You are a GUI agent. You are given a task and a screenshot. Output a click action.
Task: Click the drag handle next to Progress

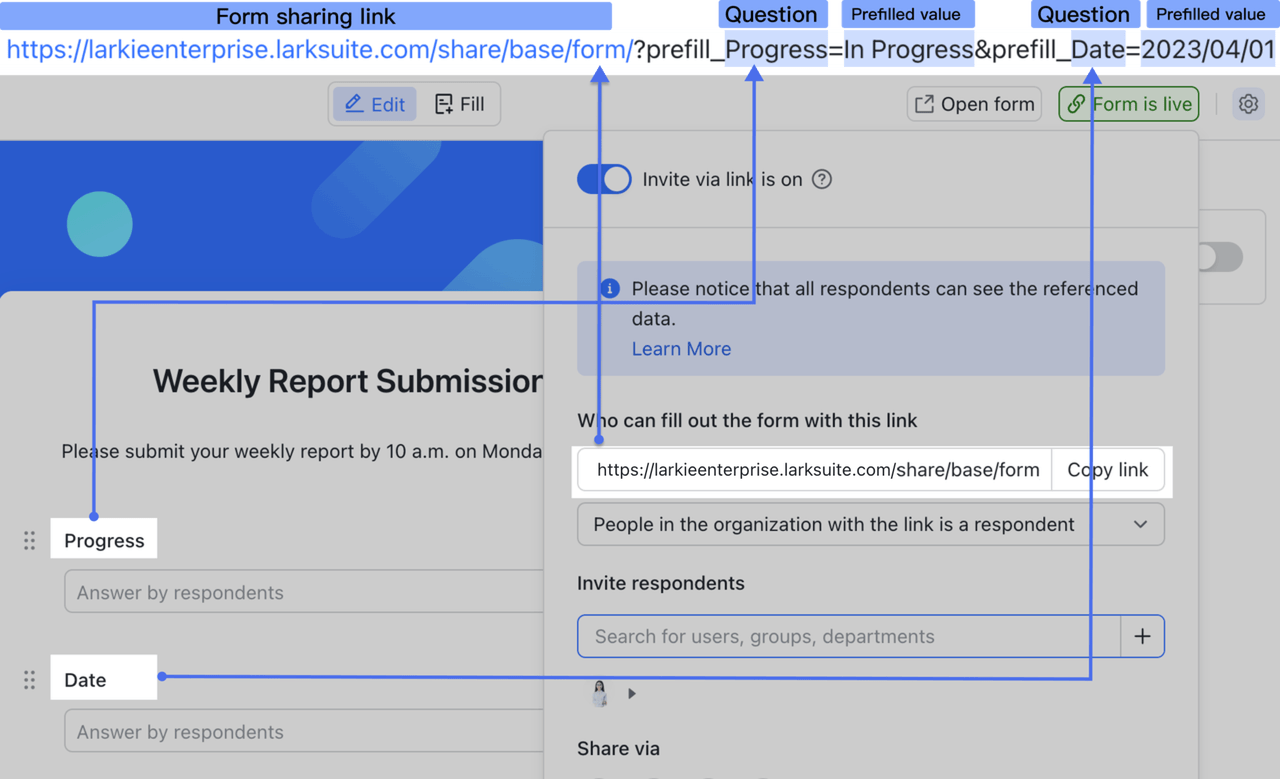pyautogui.click(x=30, y=541)
